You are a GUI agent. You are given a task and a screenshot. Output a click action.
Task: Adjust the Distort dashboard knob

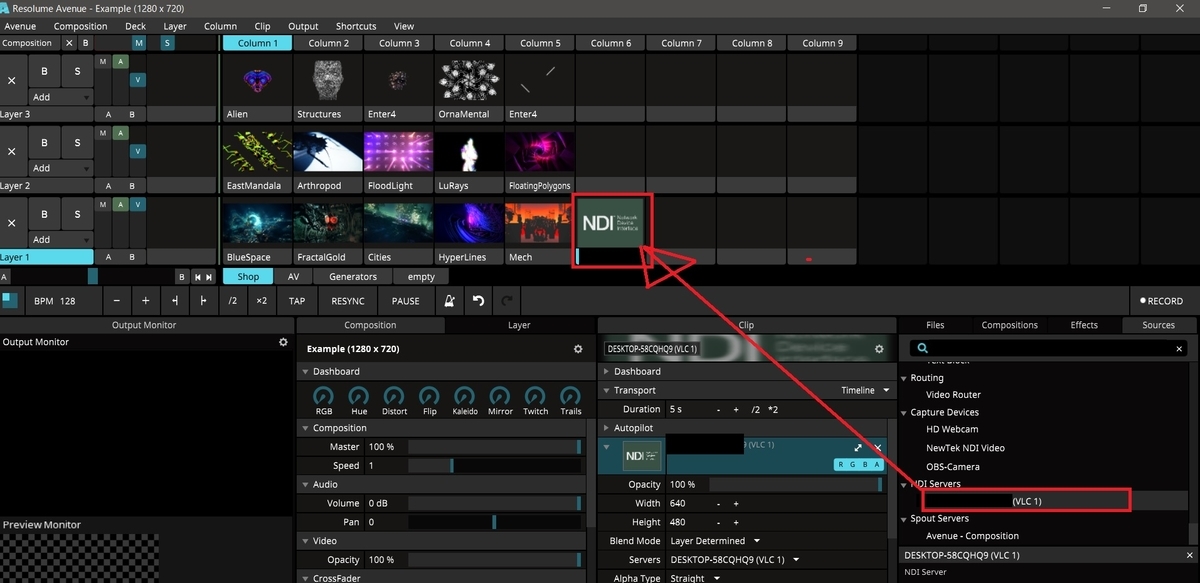(394, 396)
